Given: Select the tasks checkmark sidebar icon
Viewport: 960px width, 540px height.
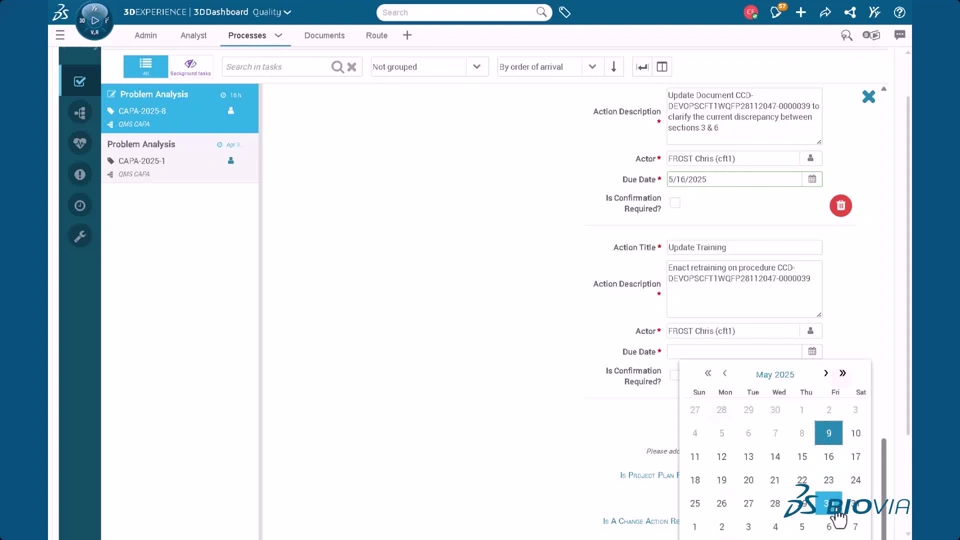Looking at the screenshot, I should click(x=80, y=81).
